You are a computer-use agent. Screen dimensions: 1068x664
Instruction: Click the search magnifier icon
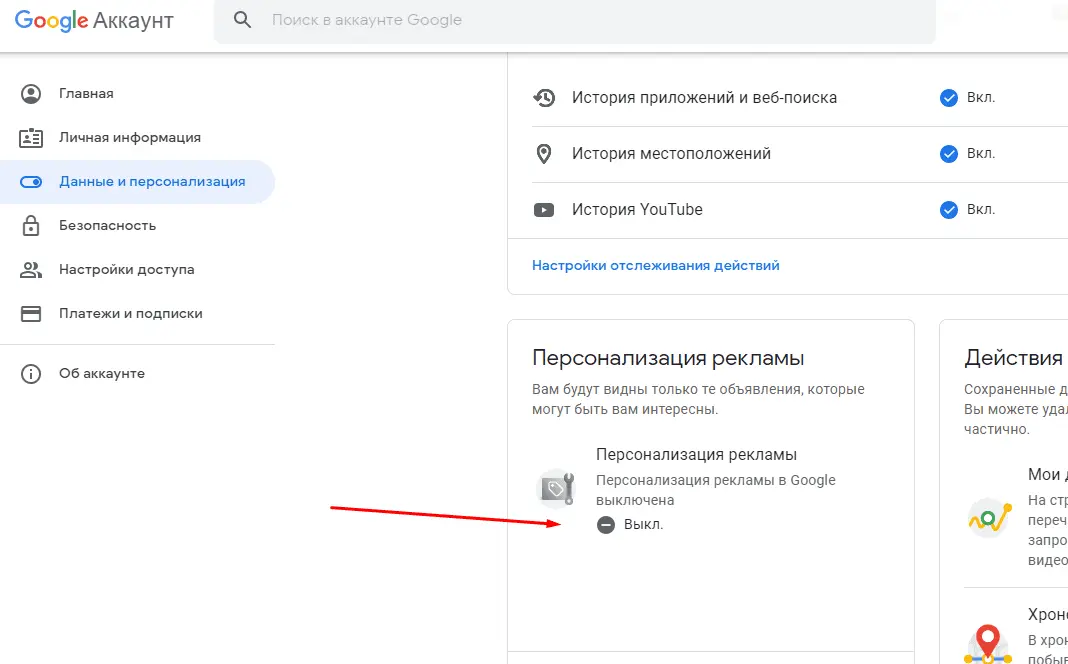[x=241, y=20]
